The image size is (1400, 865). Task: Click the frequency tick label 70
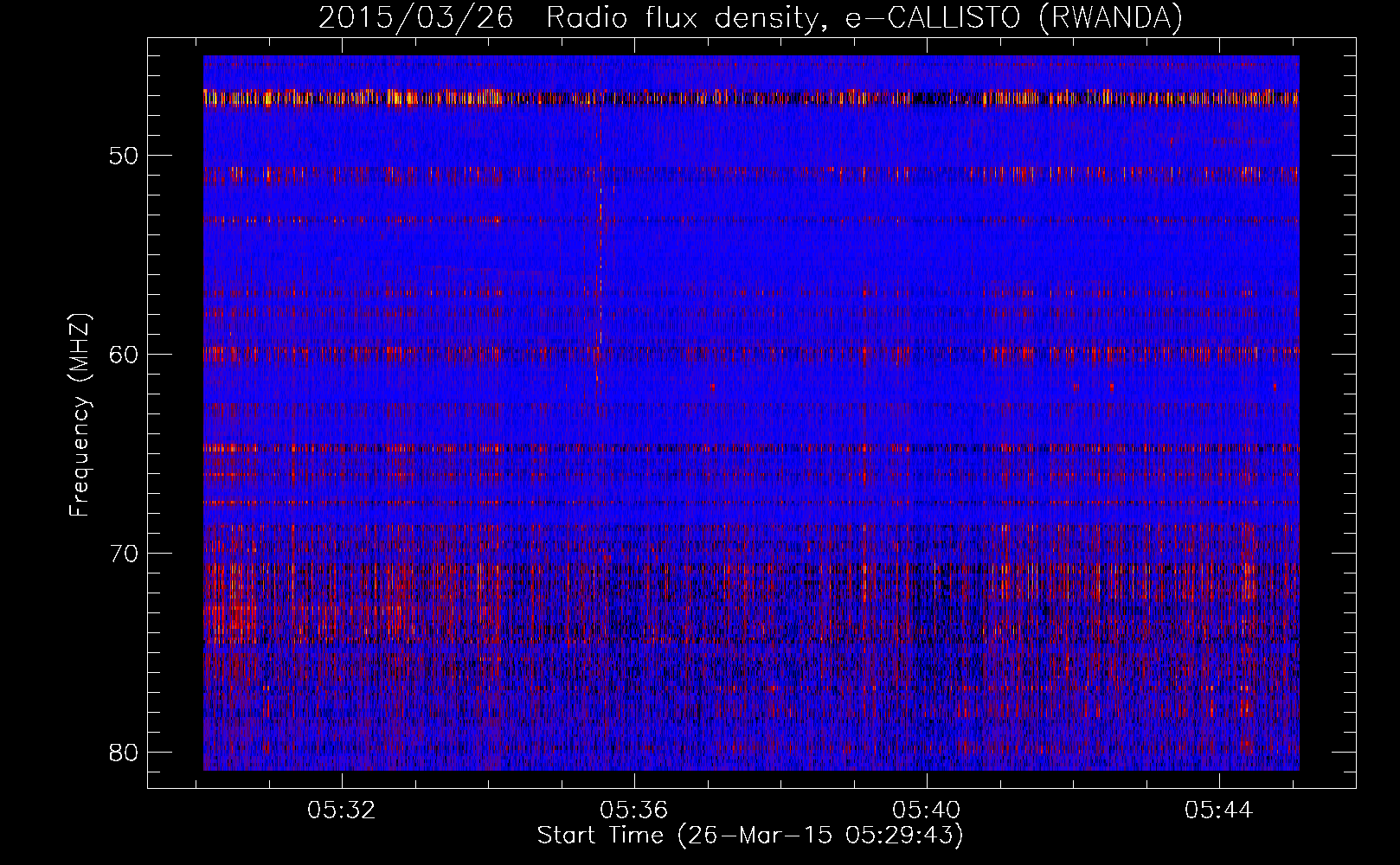[124, 554]
